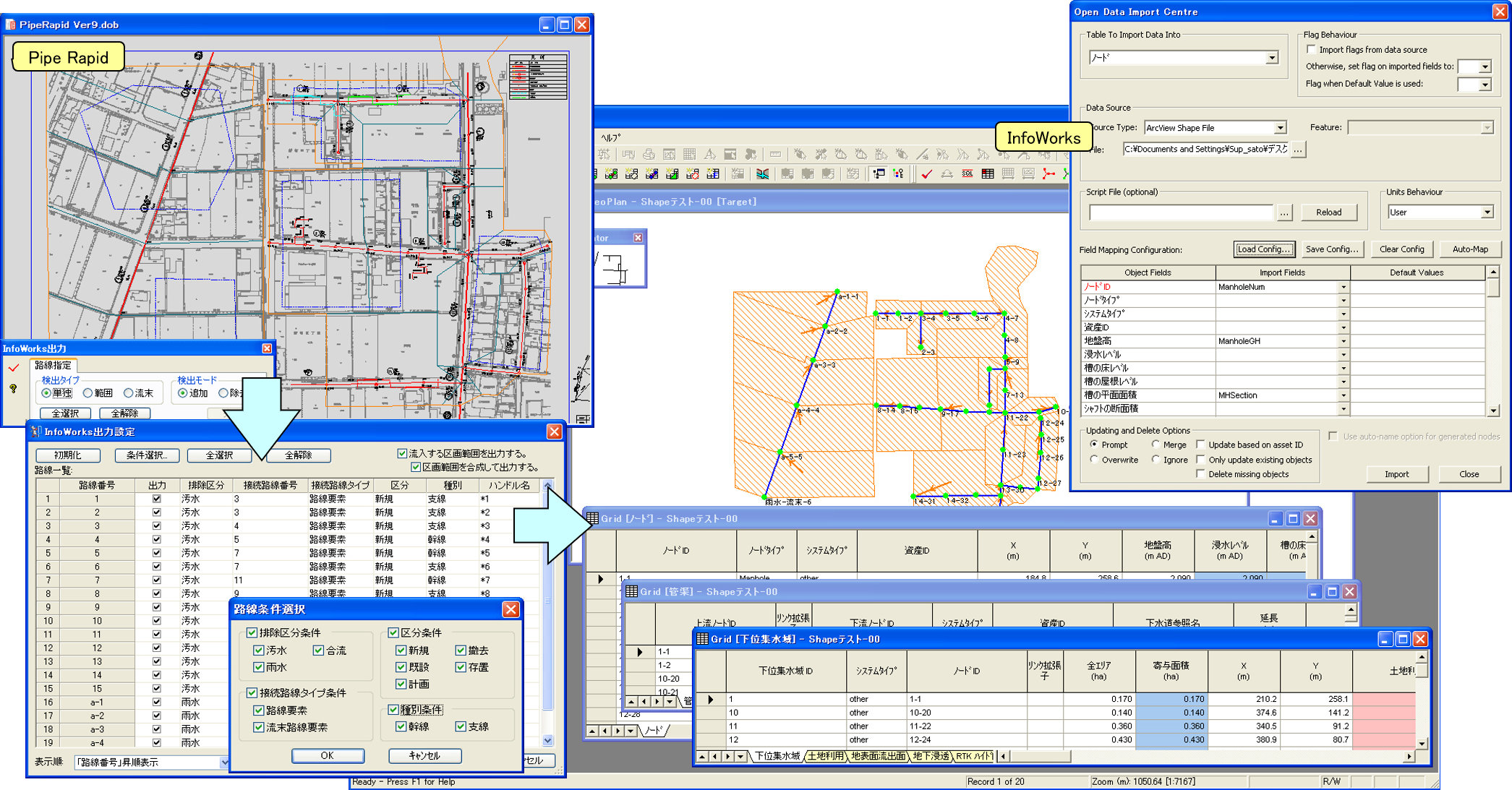1512x790 pixels.
Task: Open the Units Behaviour User dropdown
Action: pos(1487,212)
